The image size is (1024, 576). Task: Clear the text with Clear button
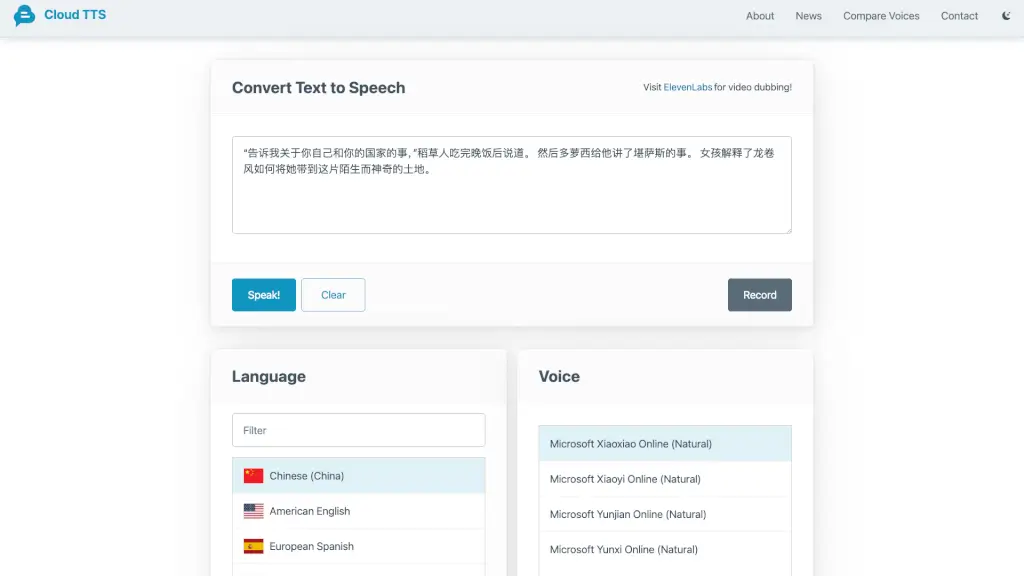click(333, 295)
